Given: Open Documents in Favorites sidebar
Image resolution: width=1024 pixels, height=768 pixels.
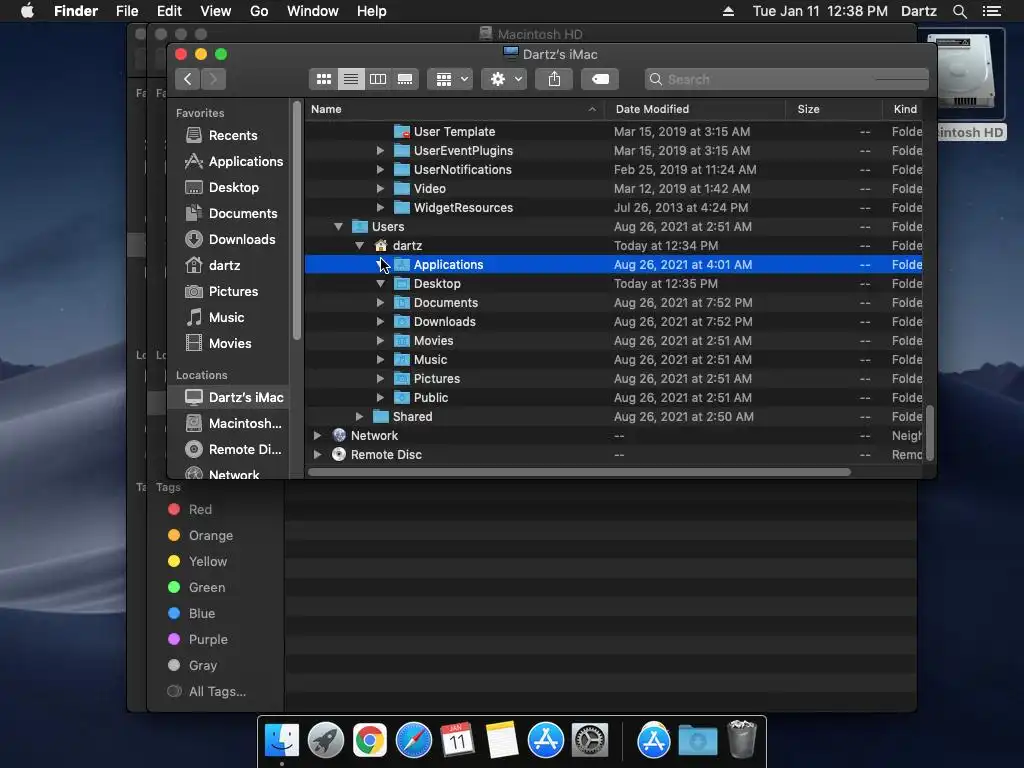Looking at the screenshot, I should point(231,214).
